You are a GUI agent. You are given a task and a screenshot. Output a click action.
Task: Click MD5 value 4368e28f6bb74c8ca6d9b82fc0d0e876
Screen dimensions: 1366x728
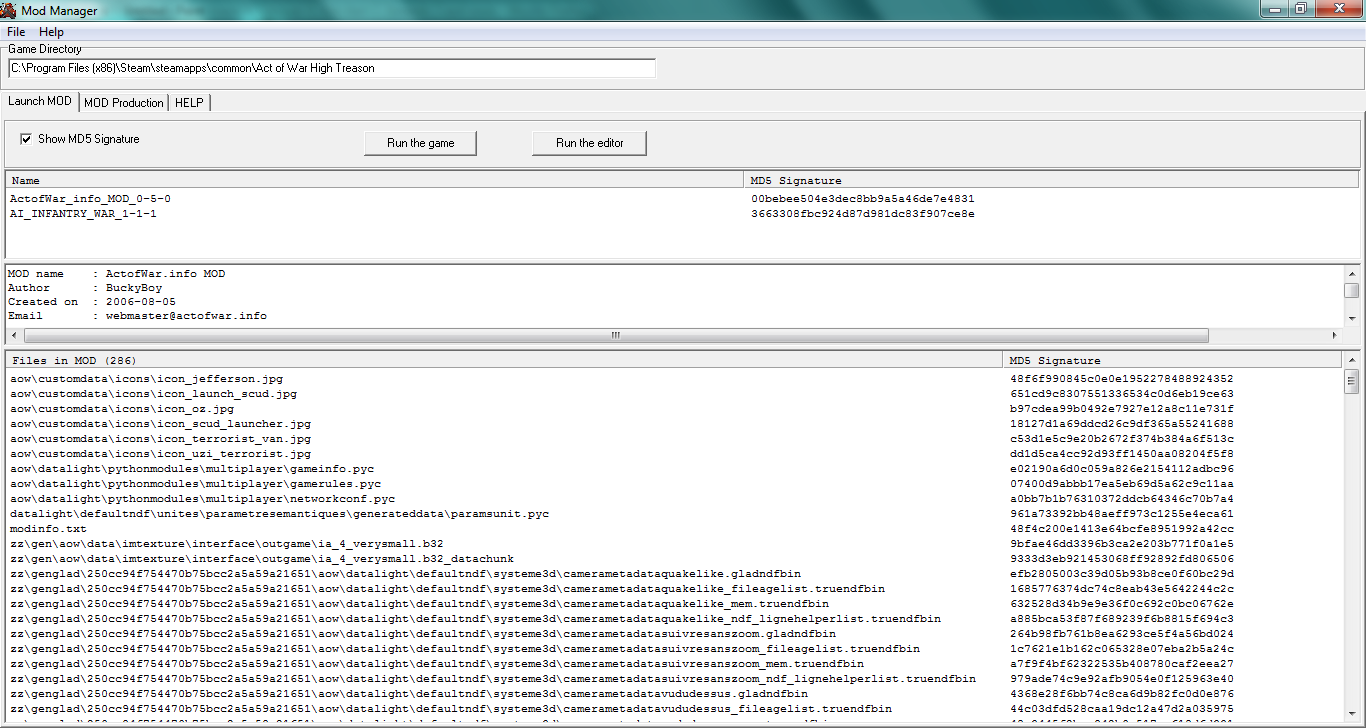click(1122, 694)
